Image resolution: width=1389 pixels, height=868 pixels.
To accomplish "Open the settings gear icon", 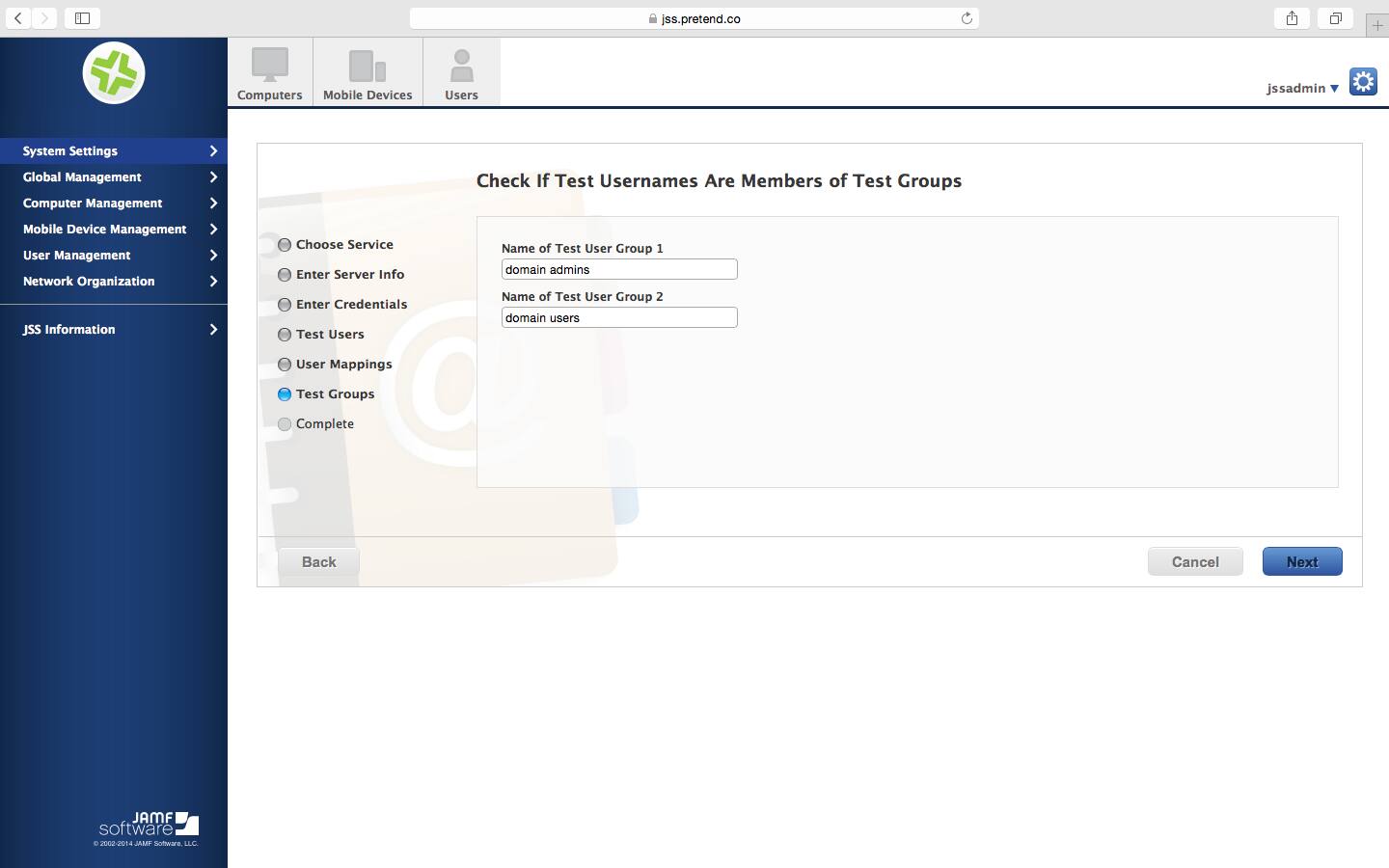I will click(x=1363, y=82).
